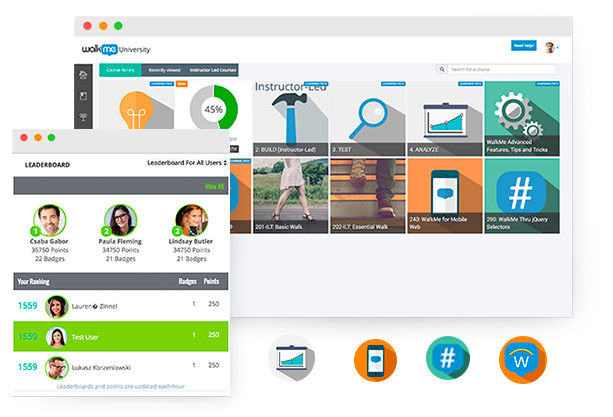Click the Csaba Gabor name
613x417 pixels.
[49, 242]
